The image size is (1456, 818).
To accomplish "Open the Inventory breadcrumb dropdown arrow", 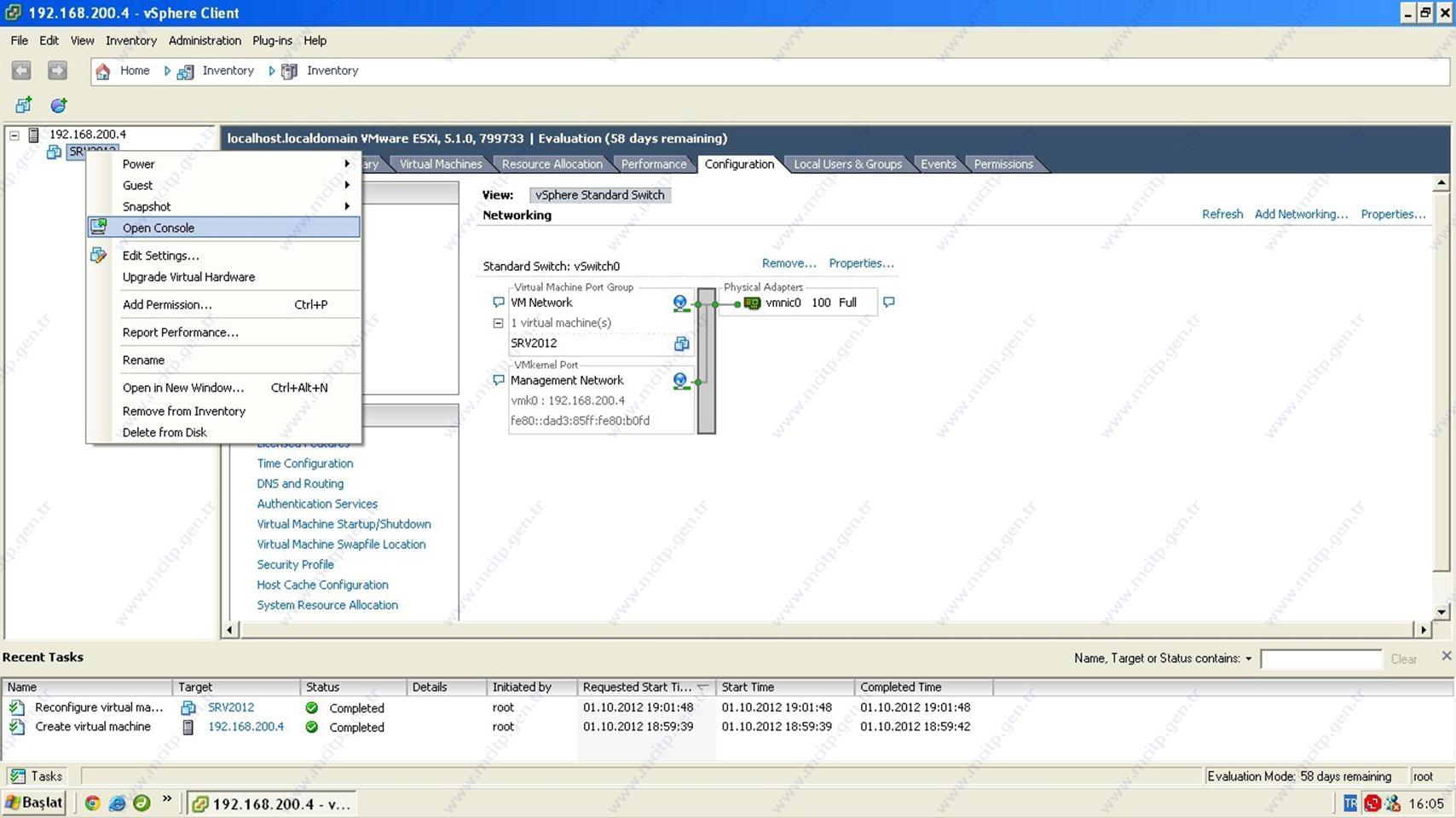I will [x=272, y=71].
